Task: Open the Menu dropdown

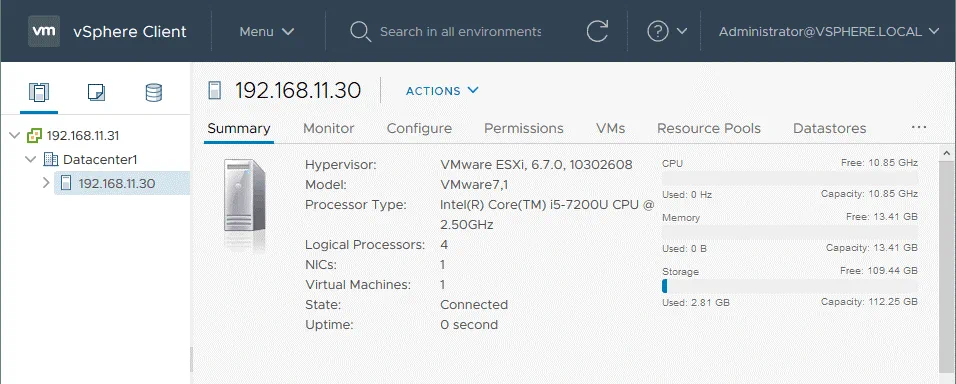Action: tap(267, 31)
